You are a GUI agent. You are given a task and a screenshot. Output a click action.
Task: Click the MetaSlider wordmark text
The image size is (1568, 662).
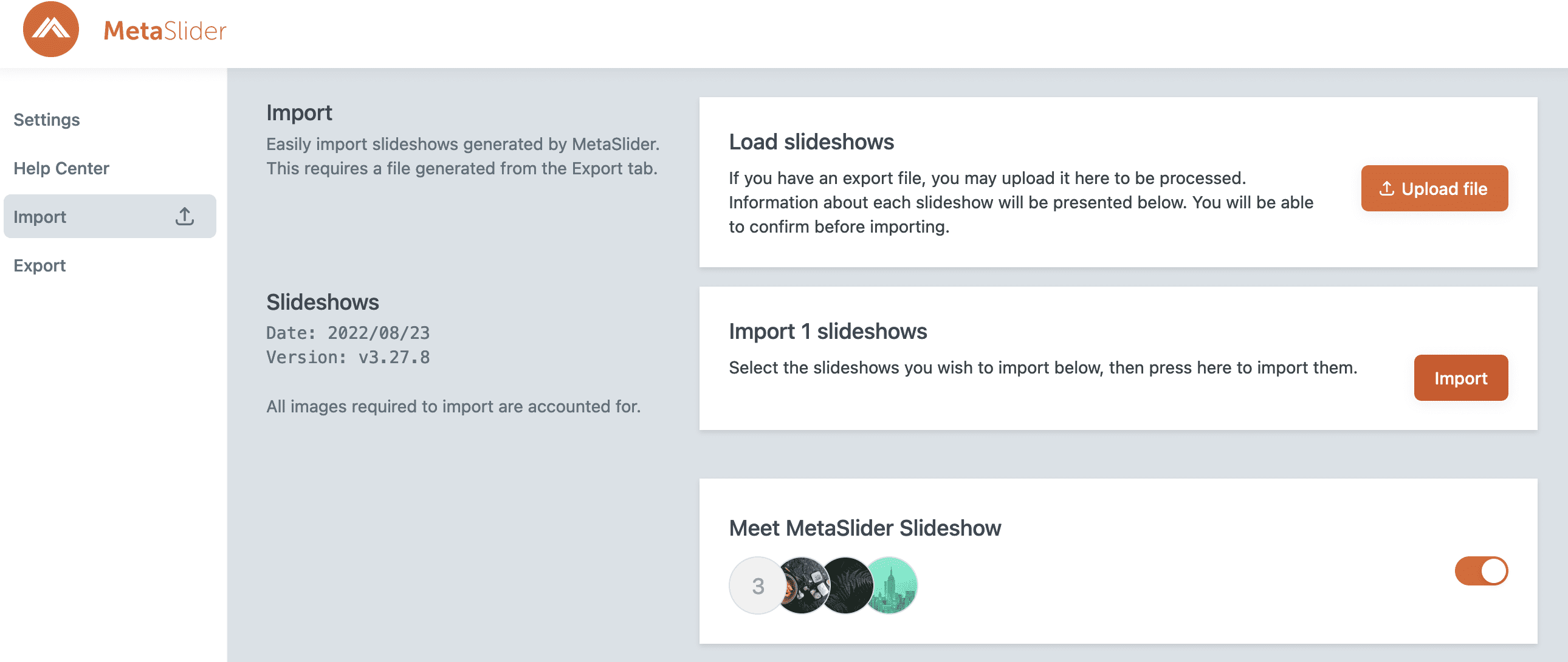coord(164,30)
